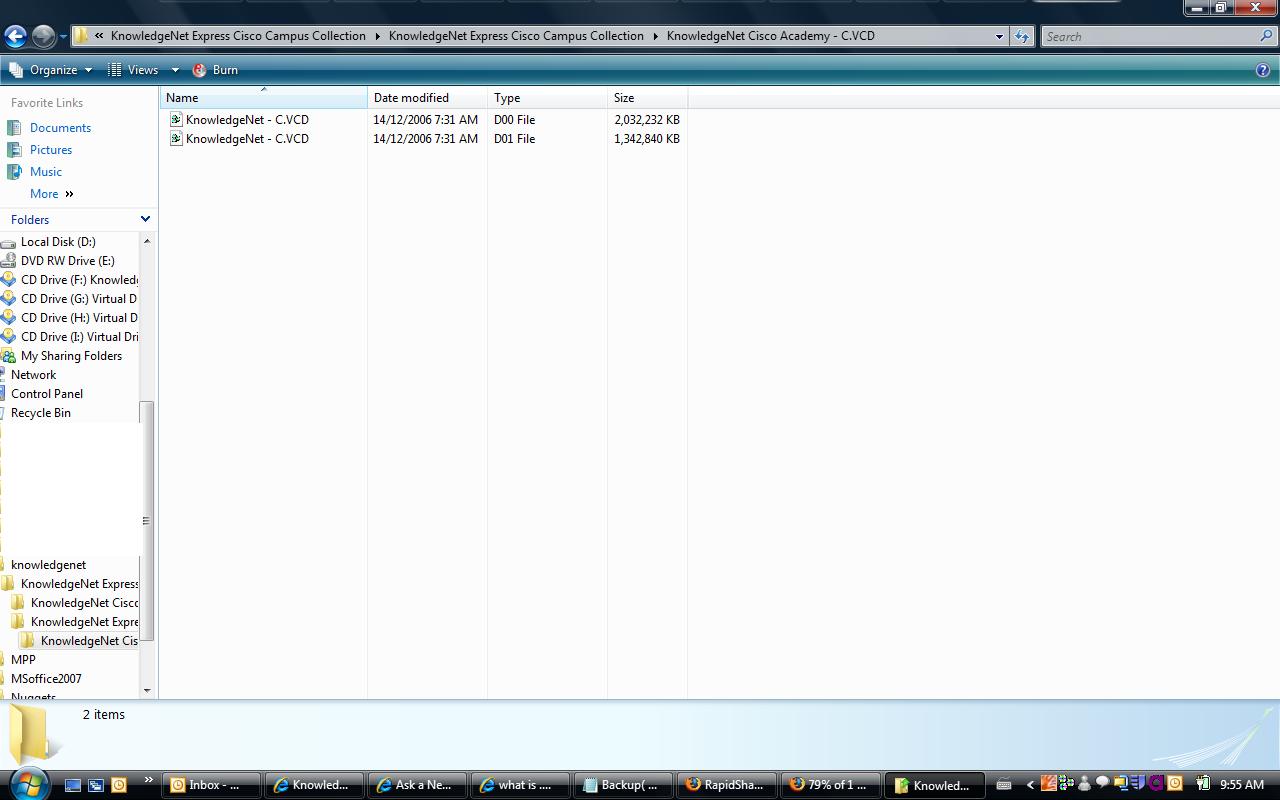Click the Refresh button beside address bar

[1021, 36]
